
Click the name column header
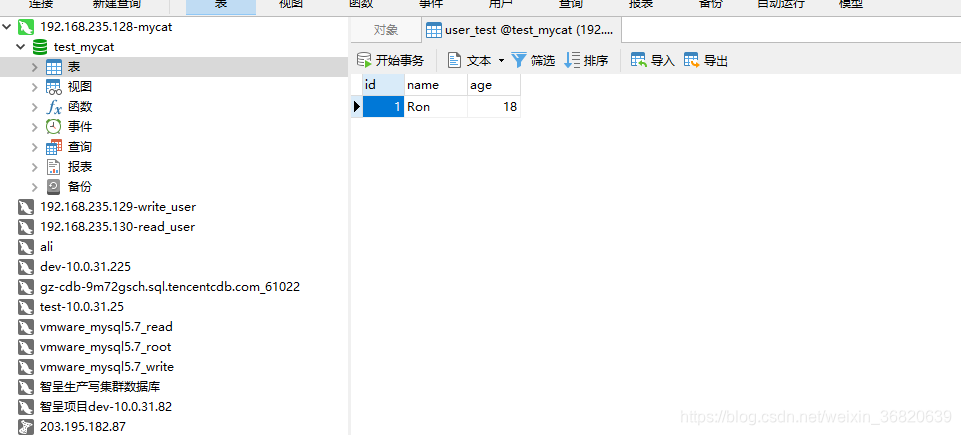[436, 85]
